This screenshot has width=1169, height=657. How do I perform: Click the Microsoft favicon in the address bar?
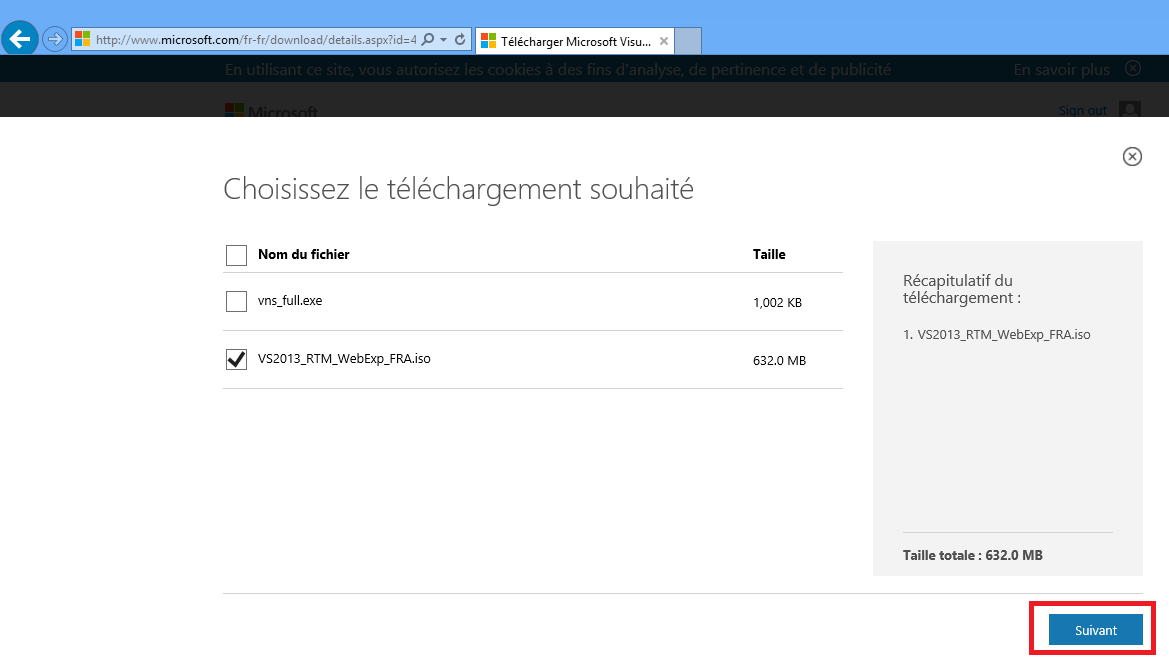[x=83, y=40]
